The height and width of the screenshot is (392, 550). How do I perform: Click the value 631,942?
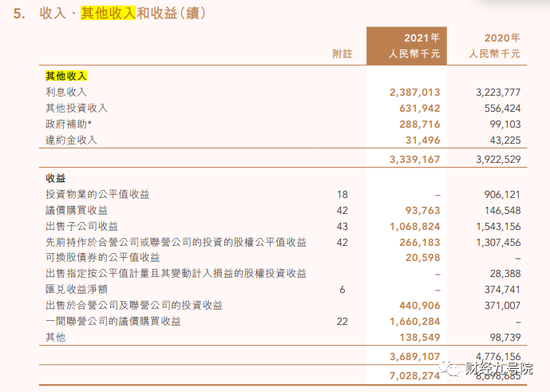(420, 108)
